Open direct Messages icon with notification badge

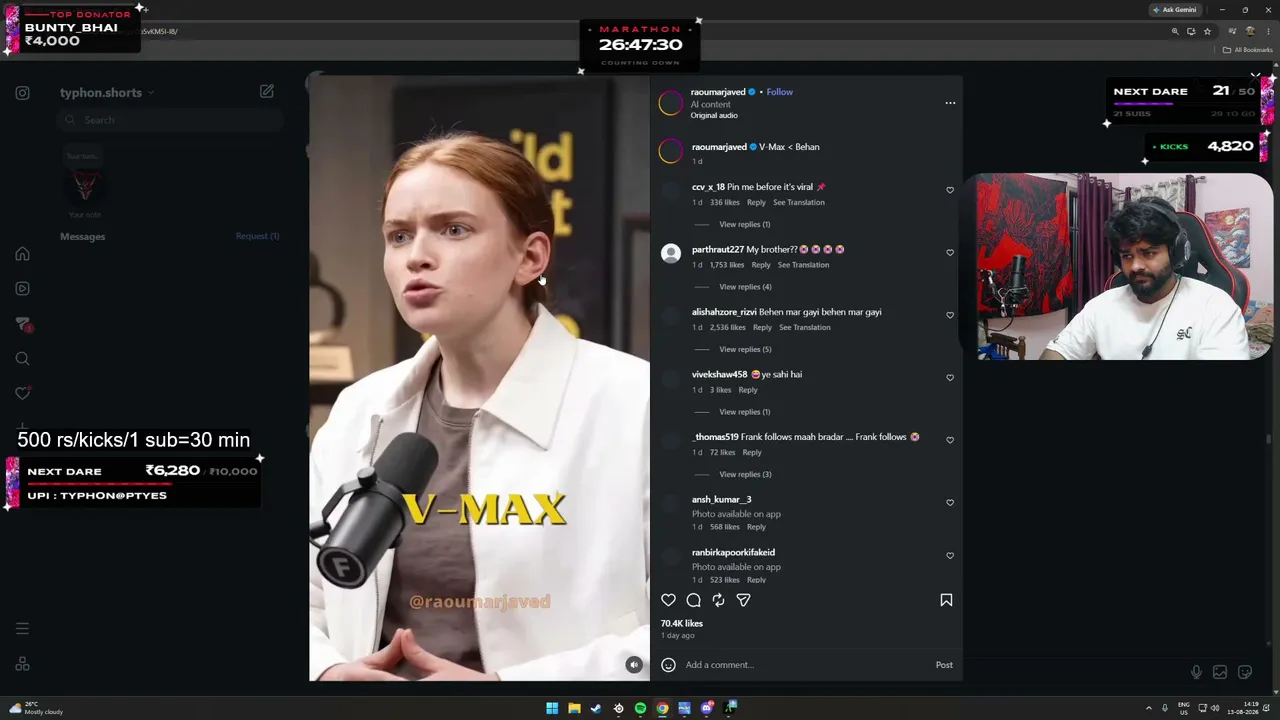[x=23, y=324]
